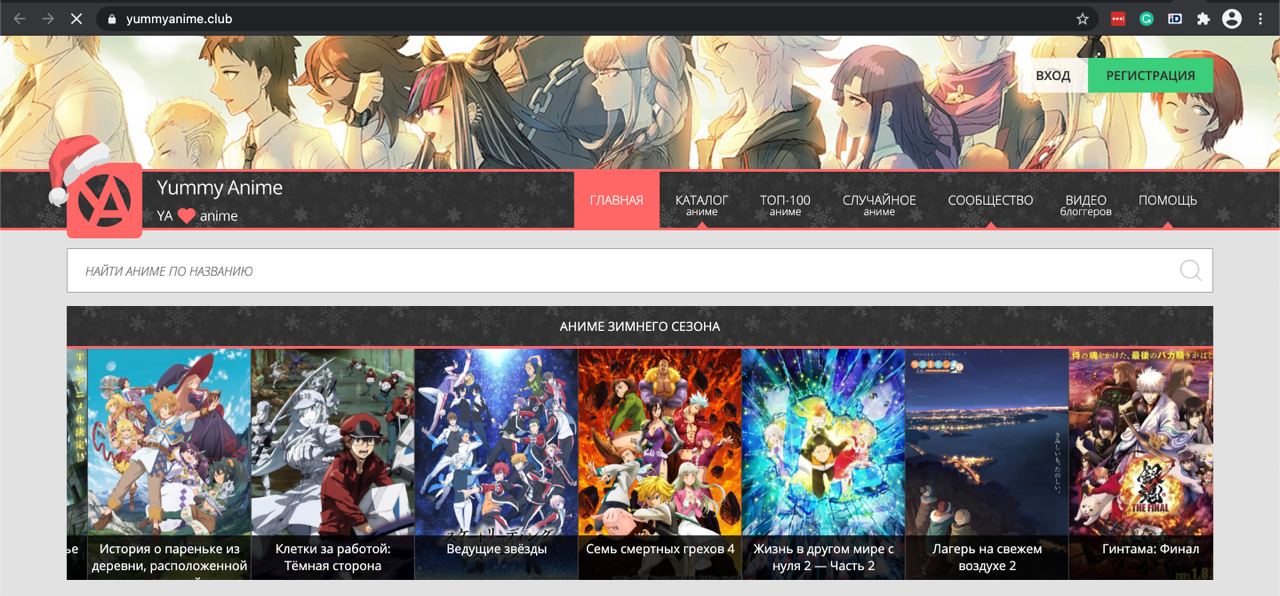
Task: Click the Гинтама: Финал caption
Action: pyautogui.click(x=1150, y=549)
